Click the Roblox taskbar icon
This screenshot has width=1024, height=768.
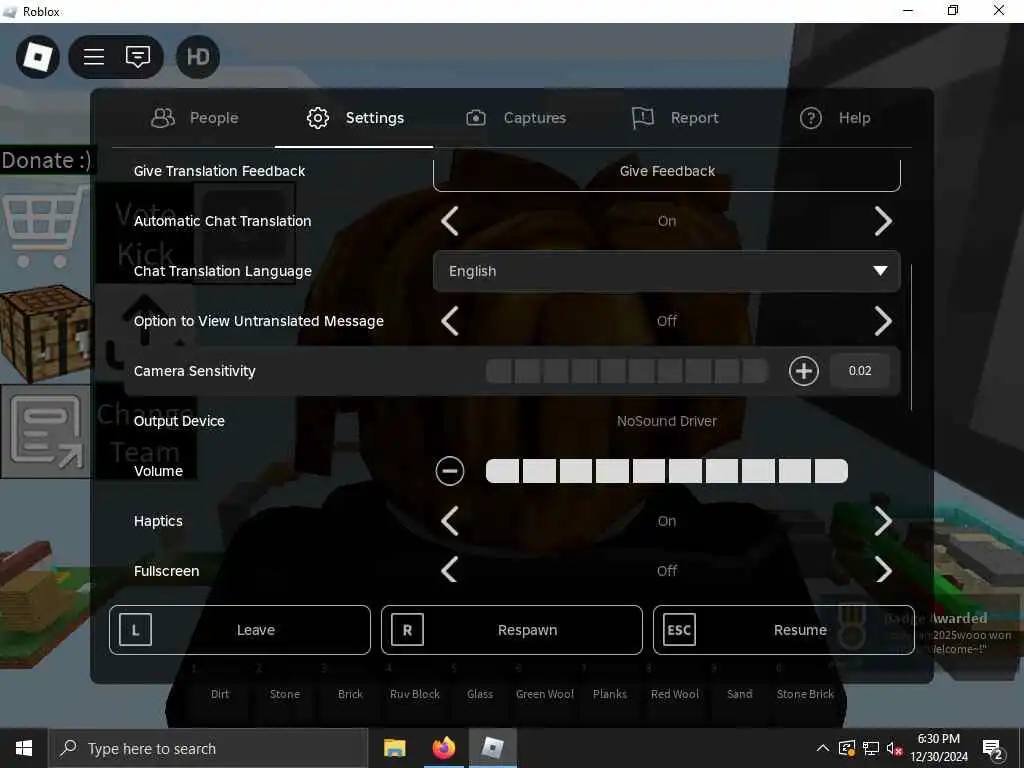coord(492,748)
